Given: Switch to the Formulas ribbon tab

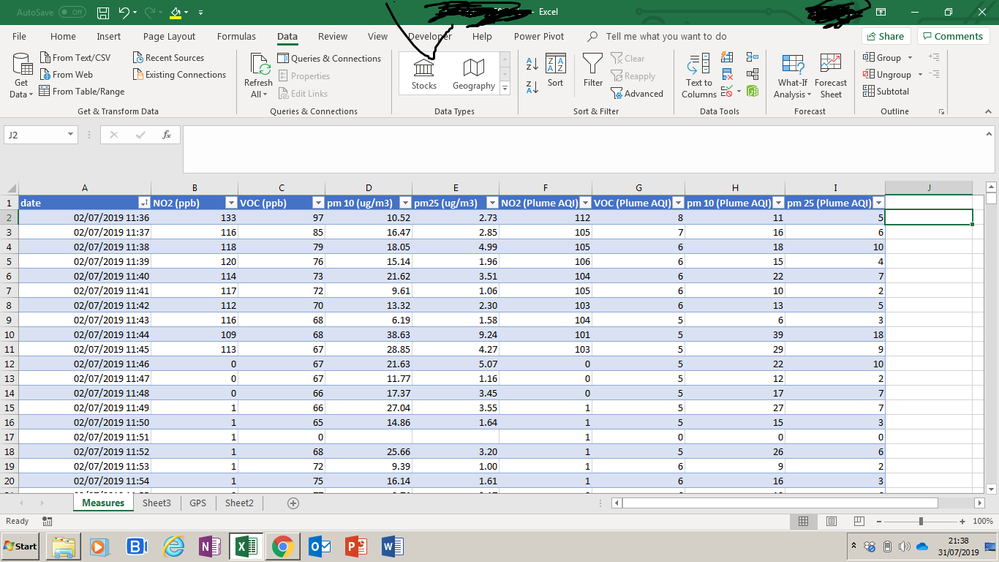Looking at the screenshot, I should pyautogui.click(x=236, y=36).
